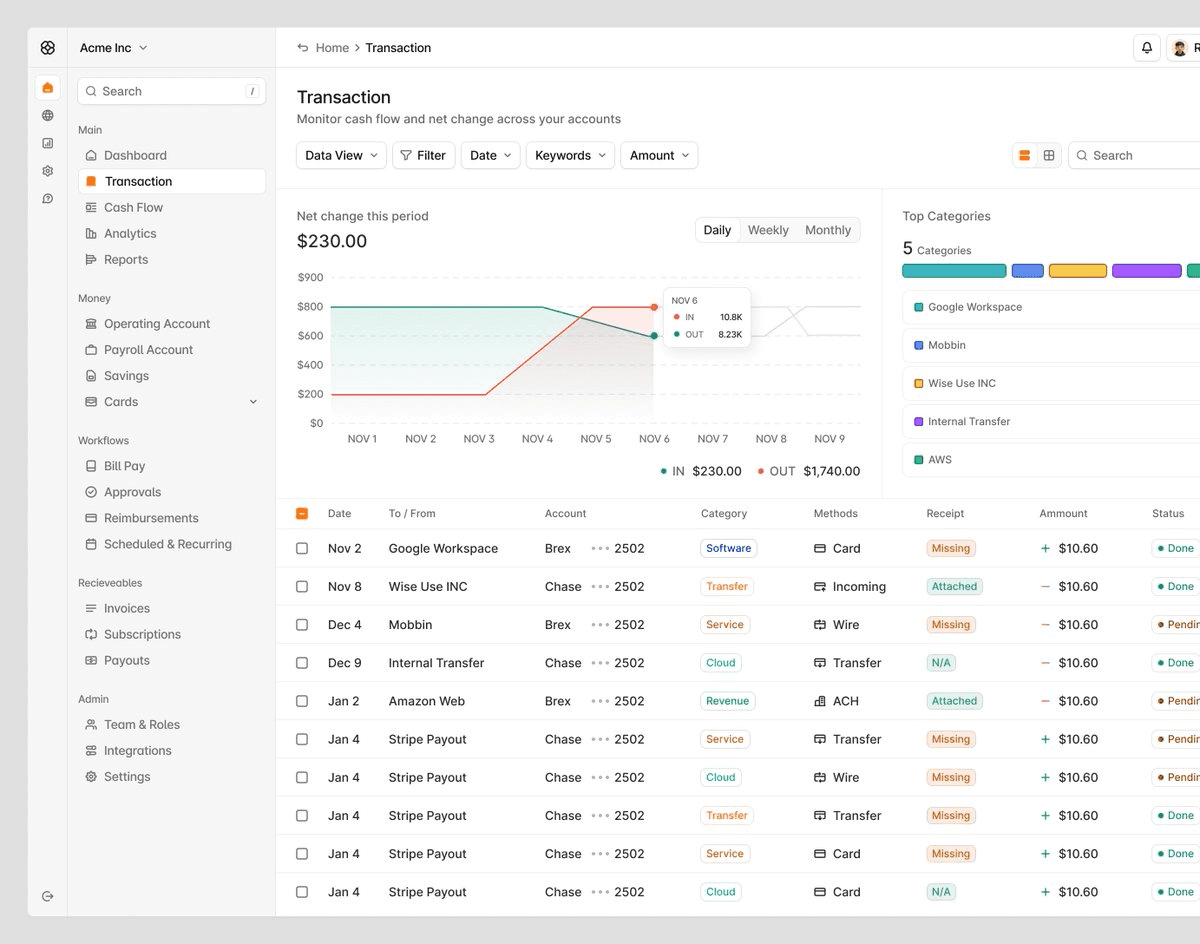This screenshot has height=944, width=1200.
Task: Check the Stripe Payout row with the N/A receipt
Action: [x=302, y=892]
